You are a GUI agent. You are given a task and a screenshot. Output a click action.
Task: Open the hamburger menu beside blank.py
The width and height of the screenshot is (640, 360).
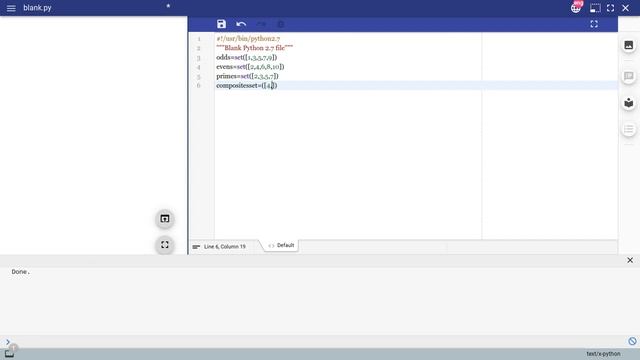click(11, 8)
